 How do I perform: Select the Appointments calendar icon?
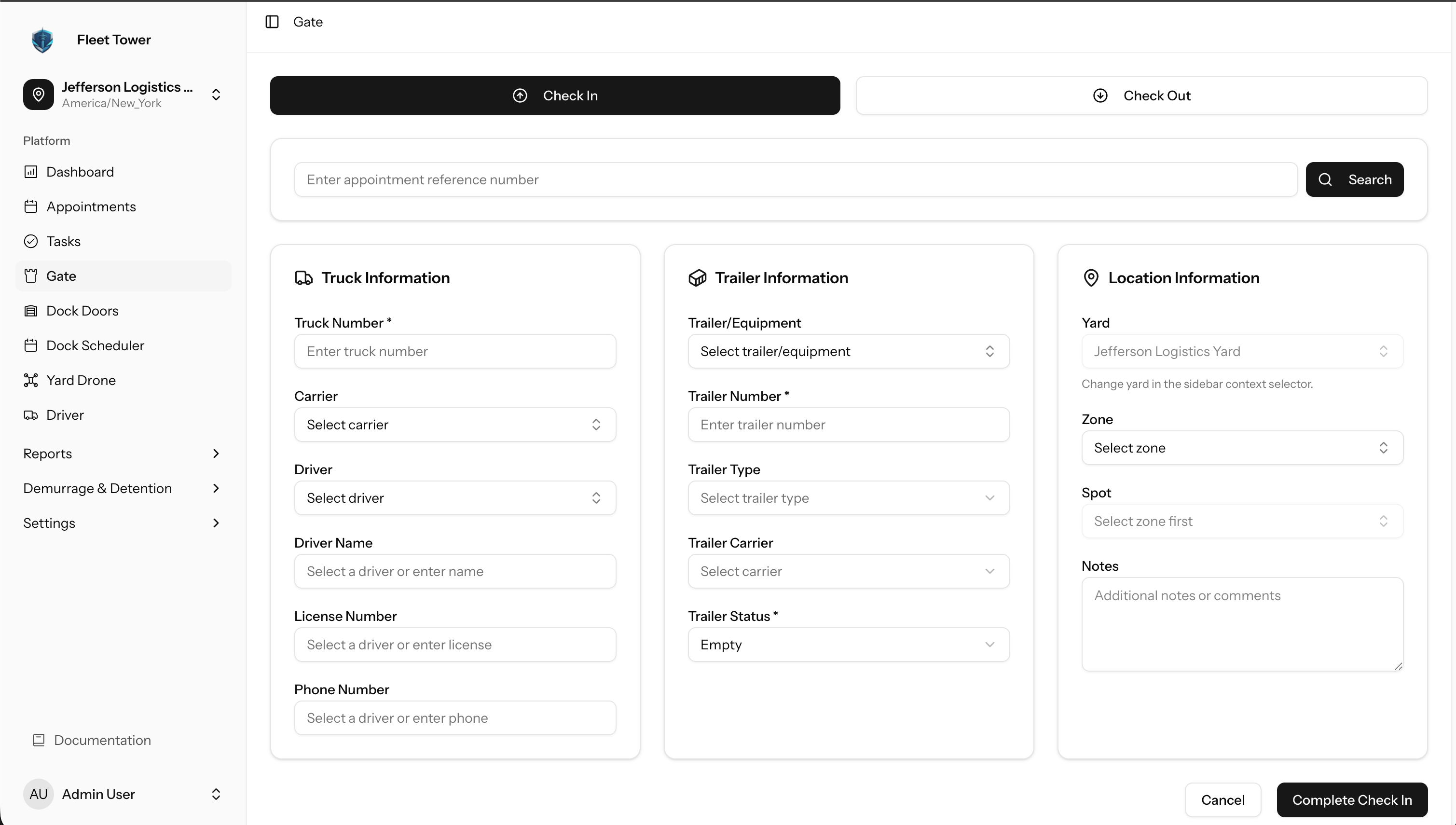[x=32, y=206]
